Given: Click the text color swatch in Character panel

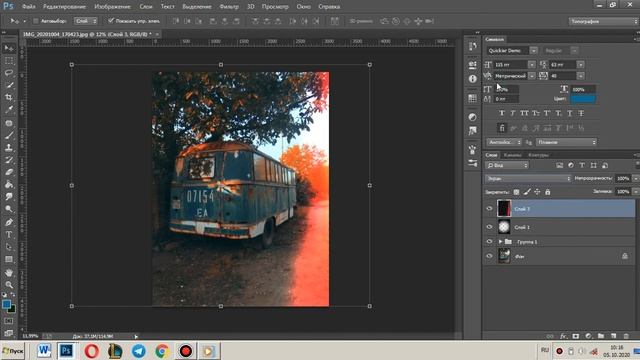Looking at the screenshot, I should pyautogui.click(x=583, y=99).
